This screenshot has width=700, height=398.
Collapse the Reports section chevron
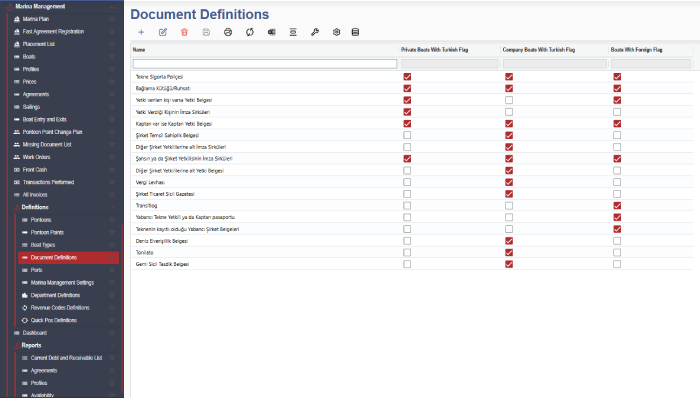click(112, 345)
